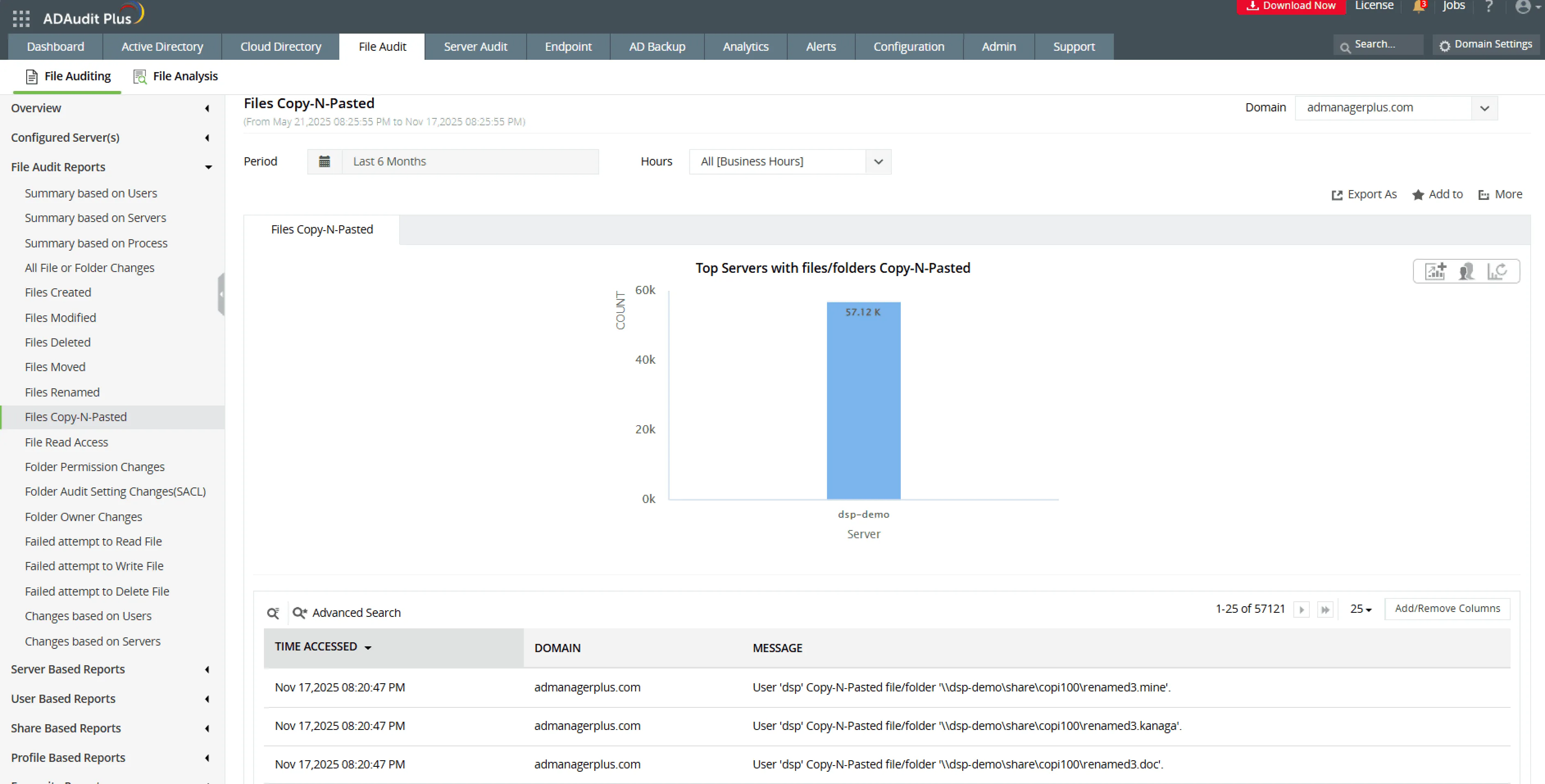Select the File Analysis sub-tab
1545x784 pixels.
point(175,77)
